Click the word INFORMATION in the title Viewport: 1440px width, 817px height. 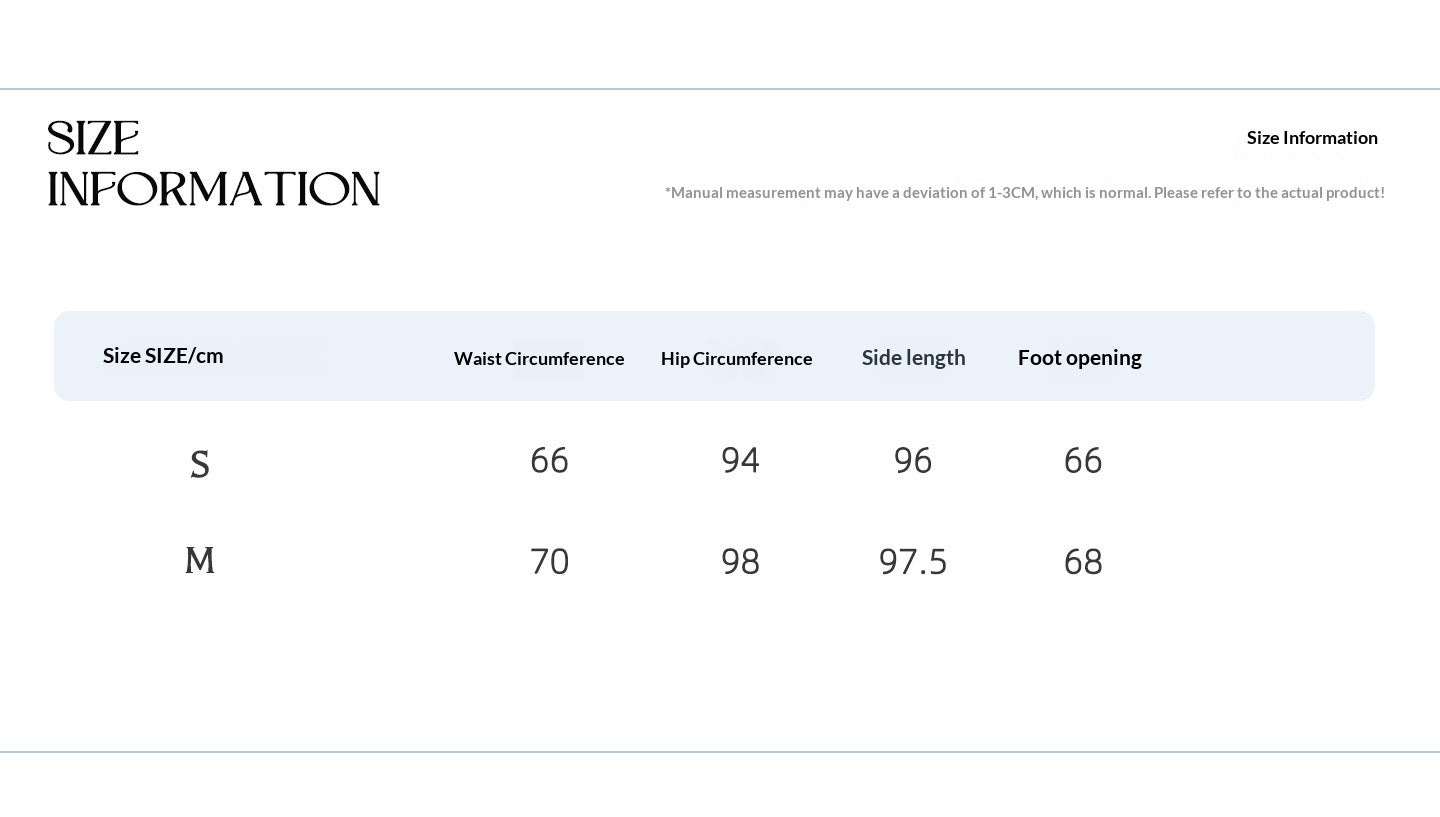214,189
